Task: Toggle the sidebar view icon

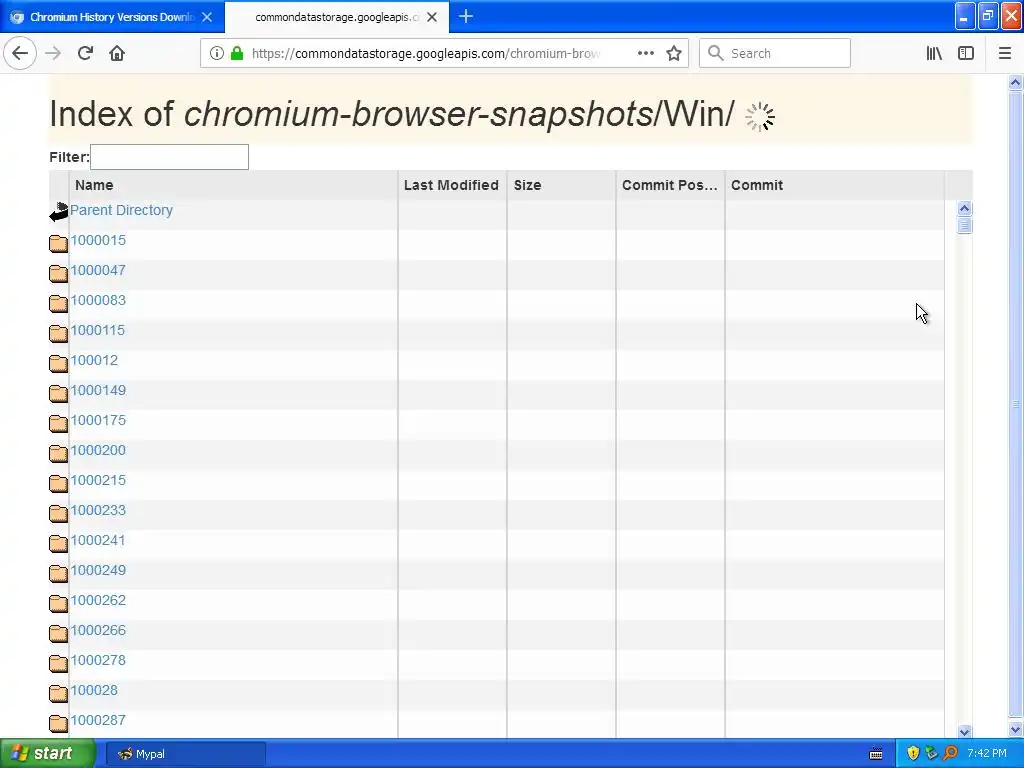Action: tap(966, 53)
